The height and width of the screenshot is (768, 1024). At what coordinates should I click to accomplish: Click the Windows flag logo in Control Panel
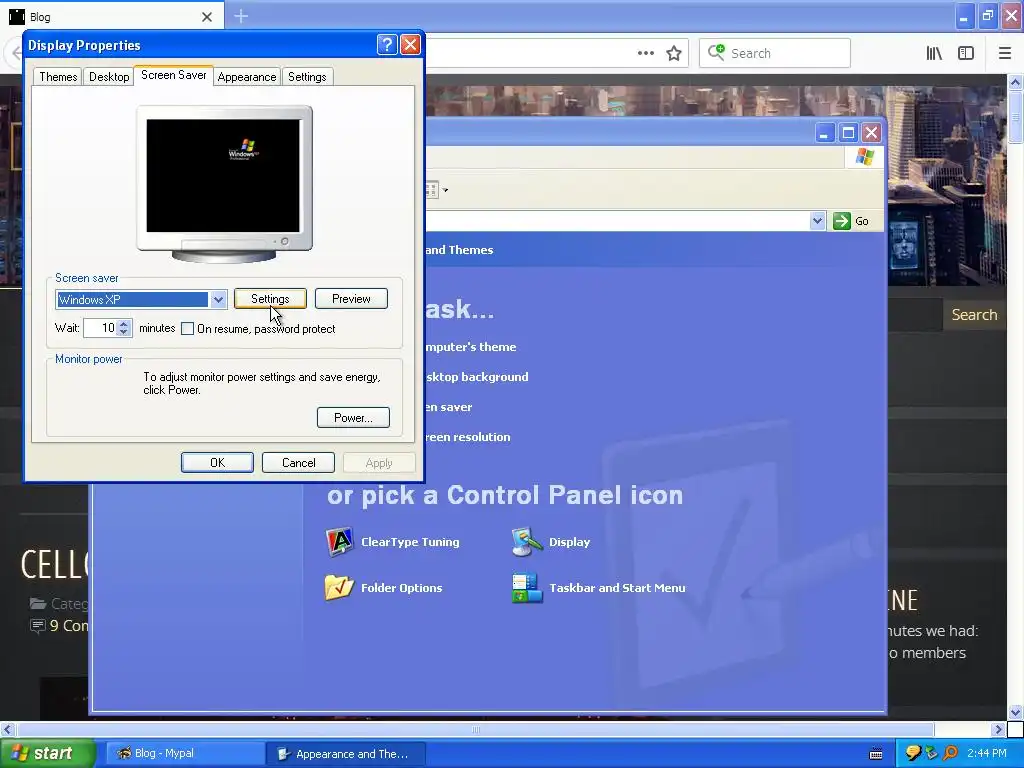click(865, 157)
